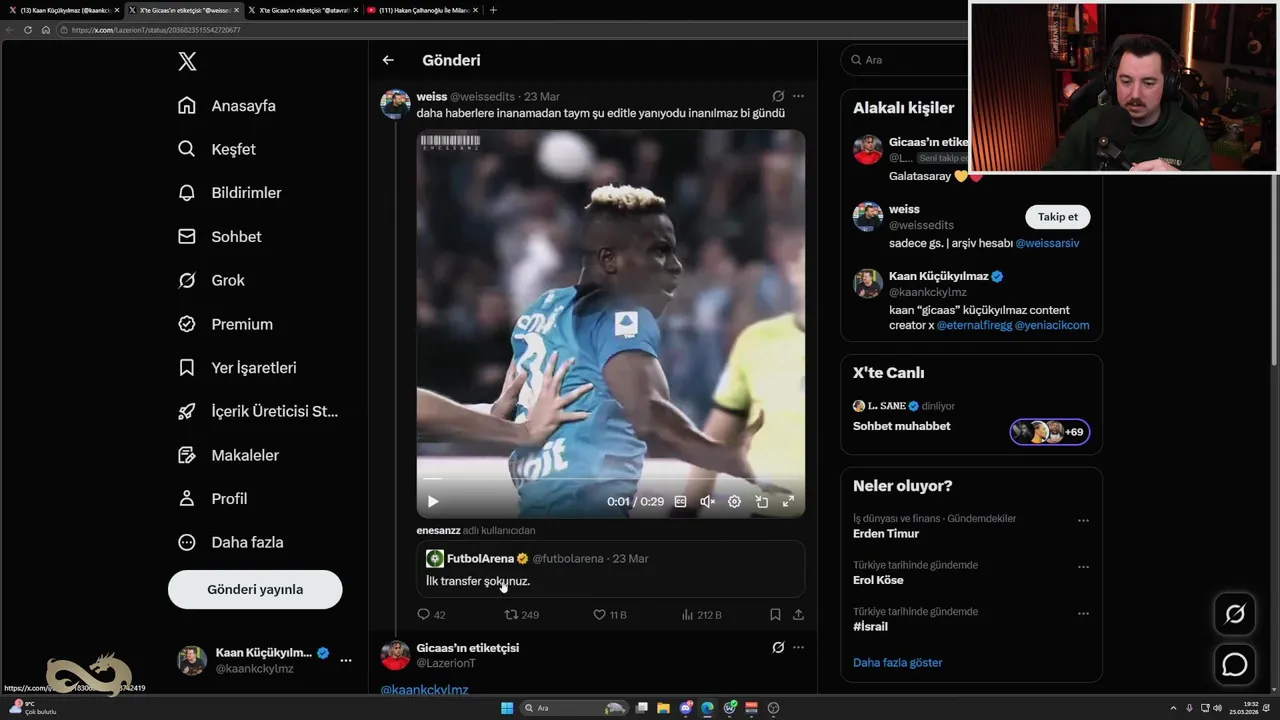Open Premium in sidebar
Viewport: 1280px width, 720px height.
click(x=225, y=324)
